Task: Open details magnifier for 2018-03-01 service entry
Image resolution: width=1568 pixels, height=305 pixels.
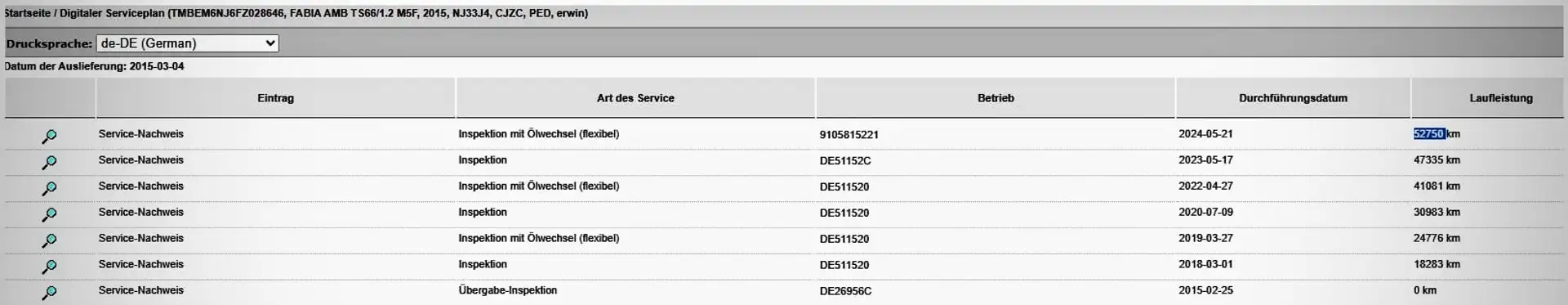Action: pyautogui.click(x=49, y=267)
